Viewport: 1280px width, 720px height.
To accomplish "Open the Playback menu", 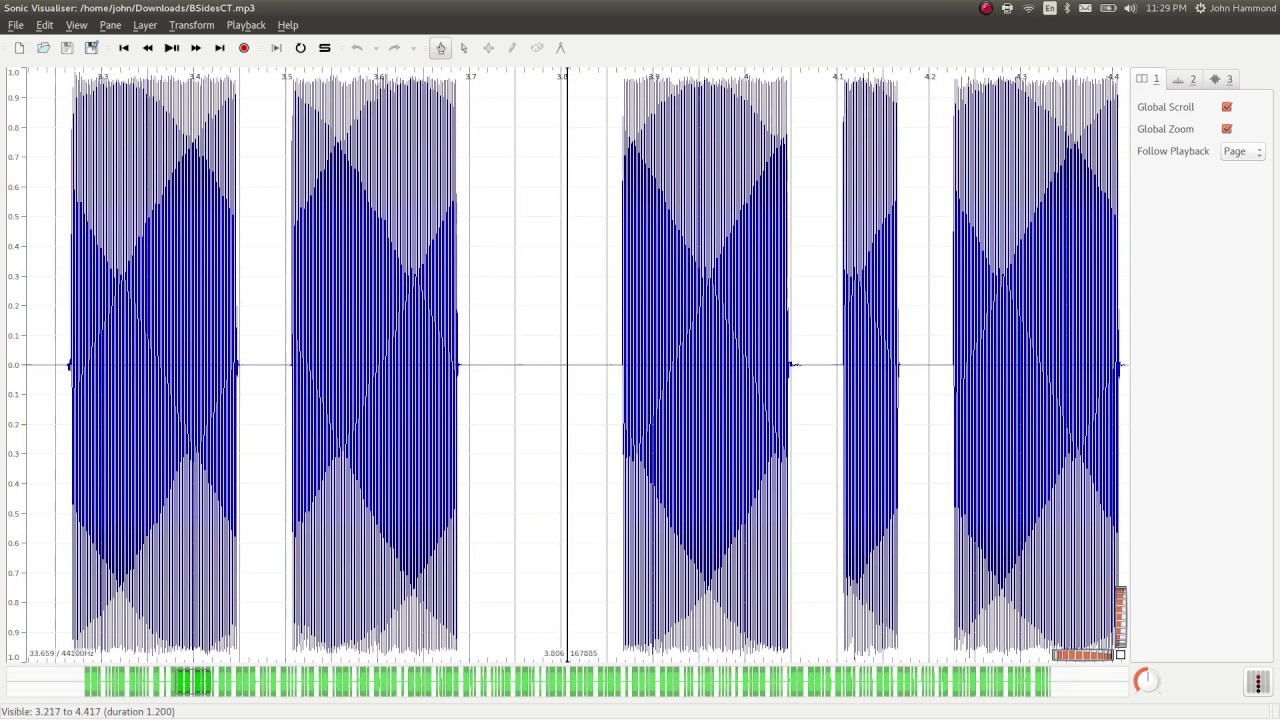I will pyautogui.click(x=246, y=25).
